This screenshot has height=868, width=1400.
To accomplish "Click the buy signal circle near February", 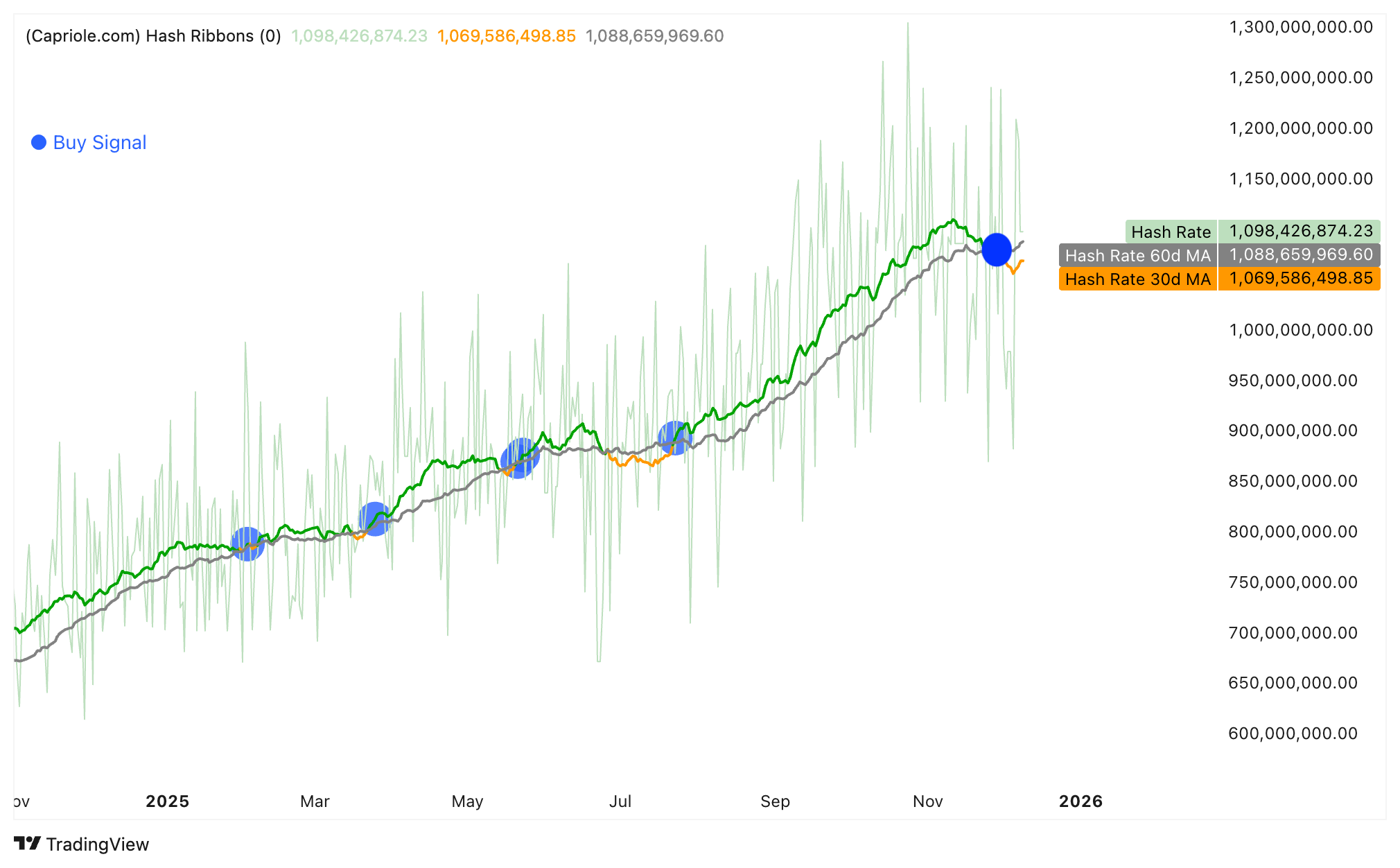I will click(x=247, y=544).
